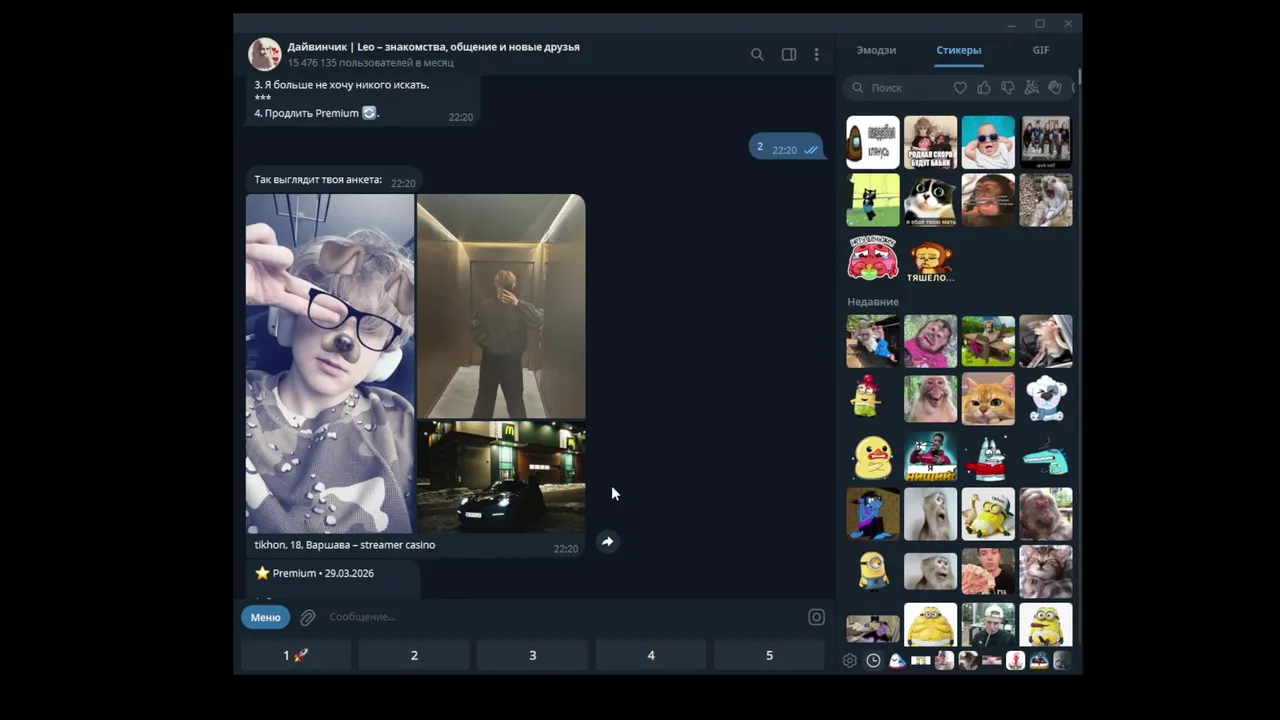
Task: Toggle the side panel icon in chat header
Action: point(789,55)
